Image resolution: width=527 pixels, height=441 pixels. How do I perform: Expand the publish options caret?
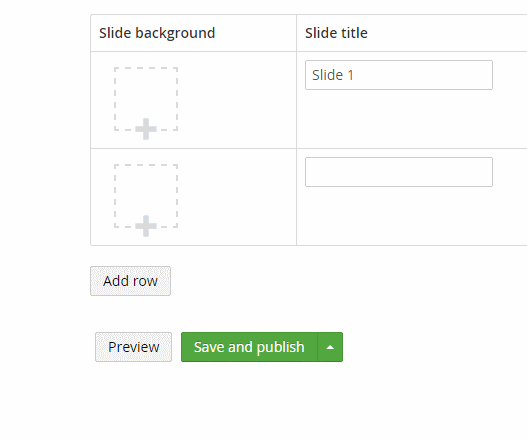tap(330, 347)
